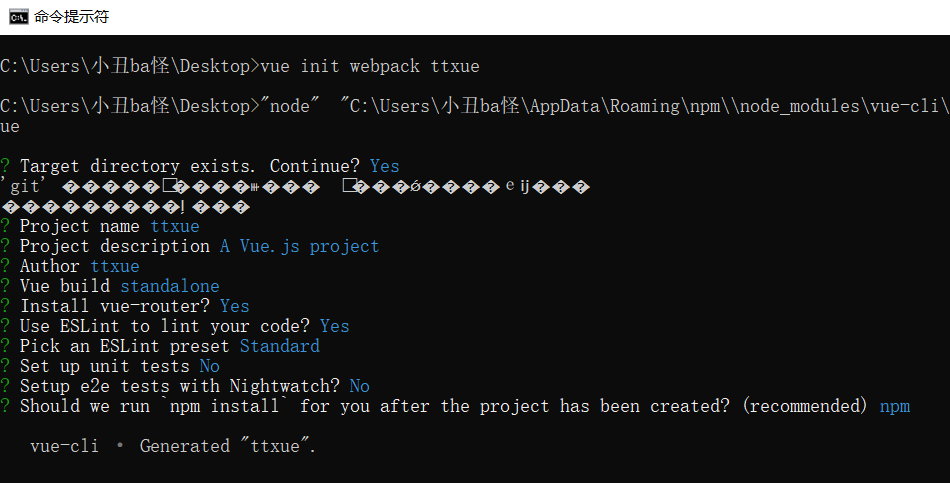Click the 命令提示符 window title text

pos(71,16)
